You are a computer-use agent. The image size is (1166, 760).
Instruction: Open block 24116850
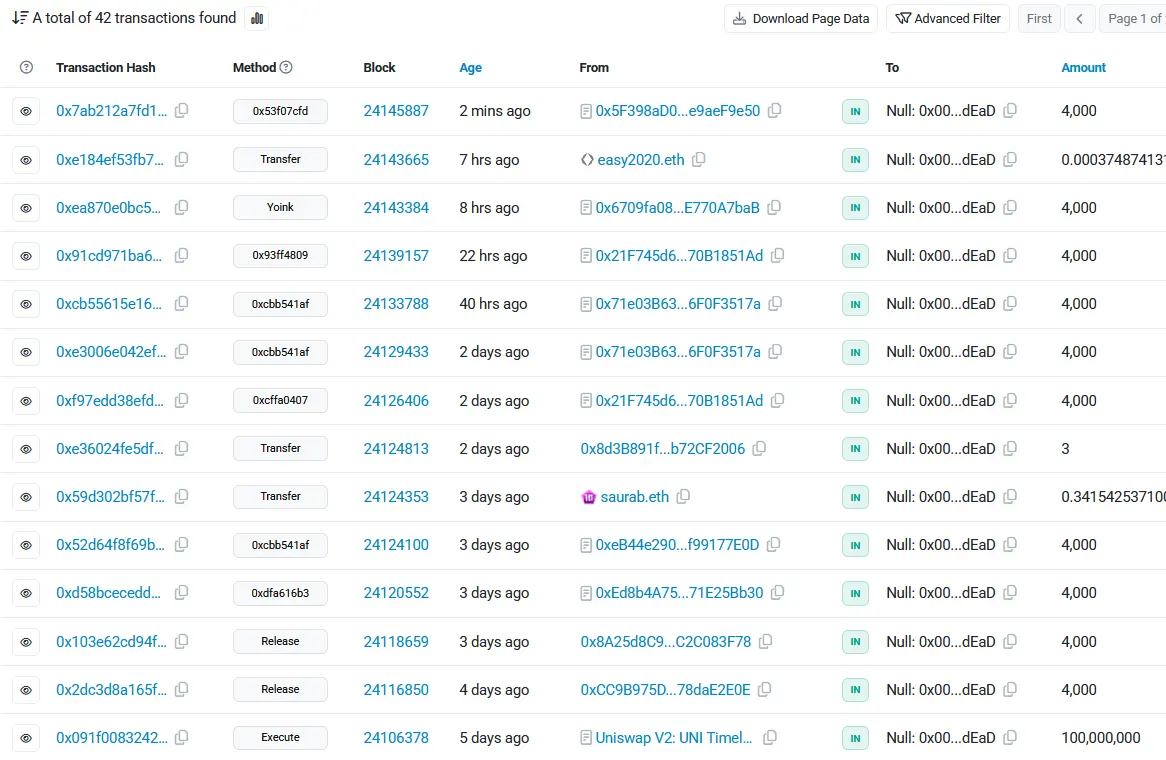click(396, 689)
